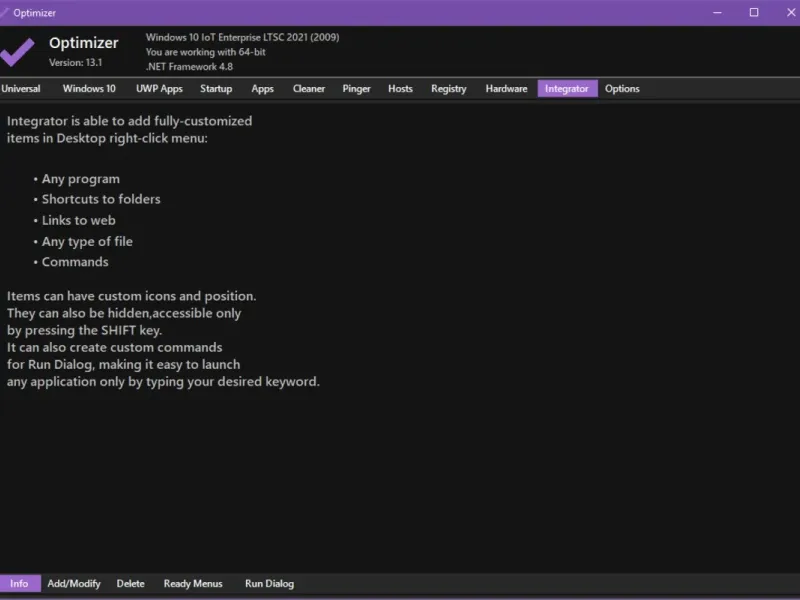Click 'You are working with 64-bit' text
800x600 pixels.
tap(206, 52)
